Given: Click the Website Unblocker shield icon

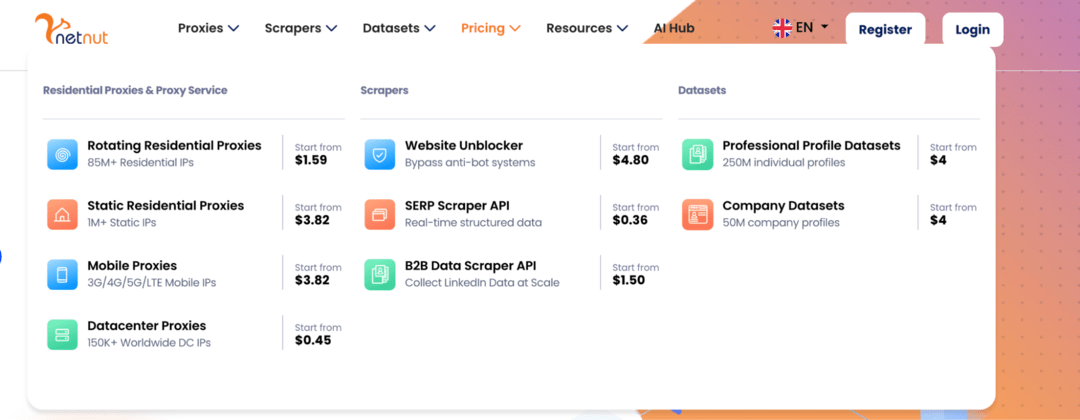Looking at the screenshot, I should pos(380,154).
